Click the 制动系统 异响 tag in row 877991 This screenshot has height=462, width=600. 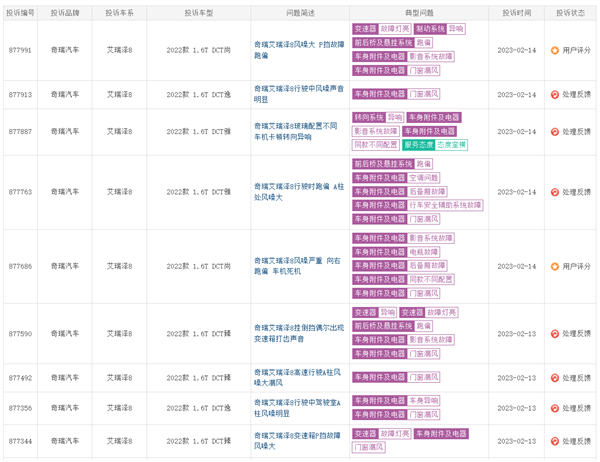(440, 29)
